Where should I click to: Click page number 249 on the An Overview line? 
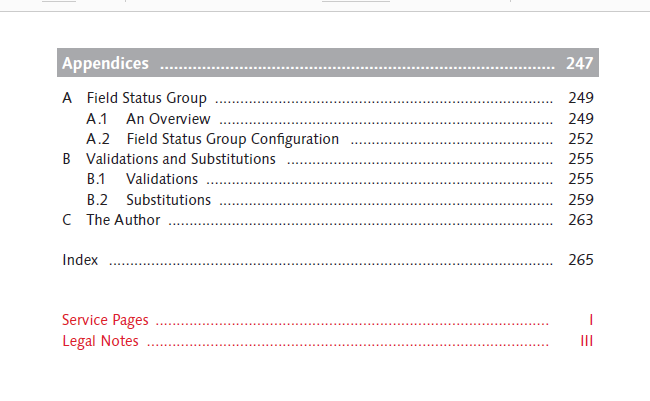581,119
